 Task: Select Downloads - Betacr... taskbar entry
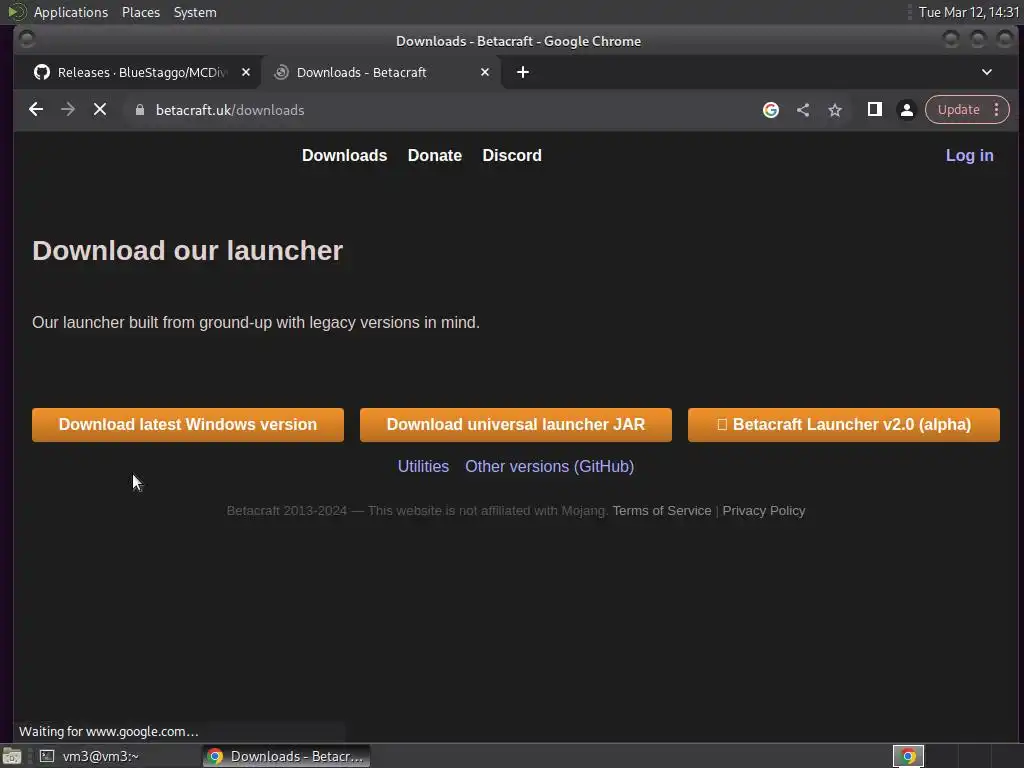tap(287, 756)
